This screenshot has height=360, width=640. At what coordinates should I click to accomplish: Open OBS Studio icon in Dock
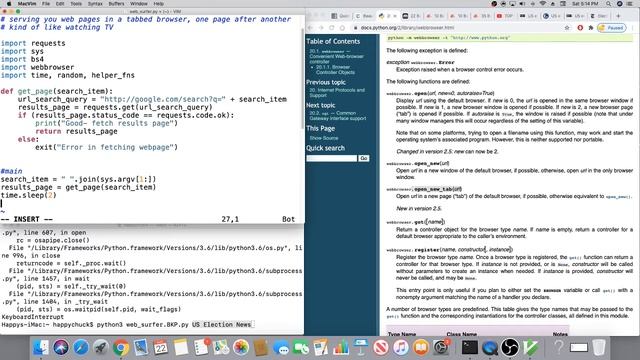tap(510, 348)
